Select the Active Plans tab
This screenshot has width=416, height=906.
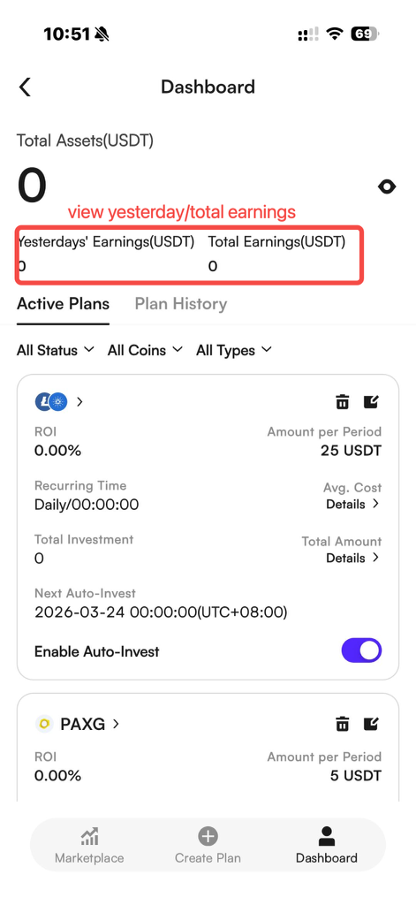coord(63,304)
